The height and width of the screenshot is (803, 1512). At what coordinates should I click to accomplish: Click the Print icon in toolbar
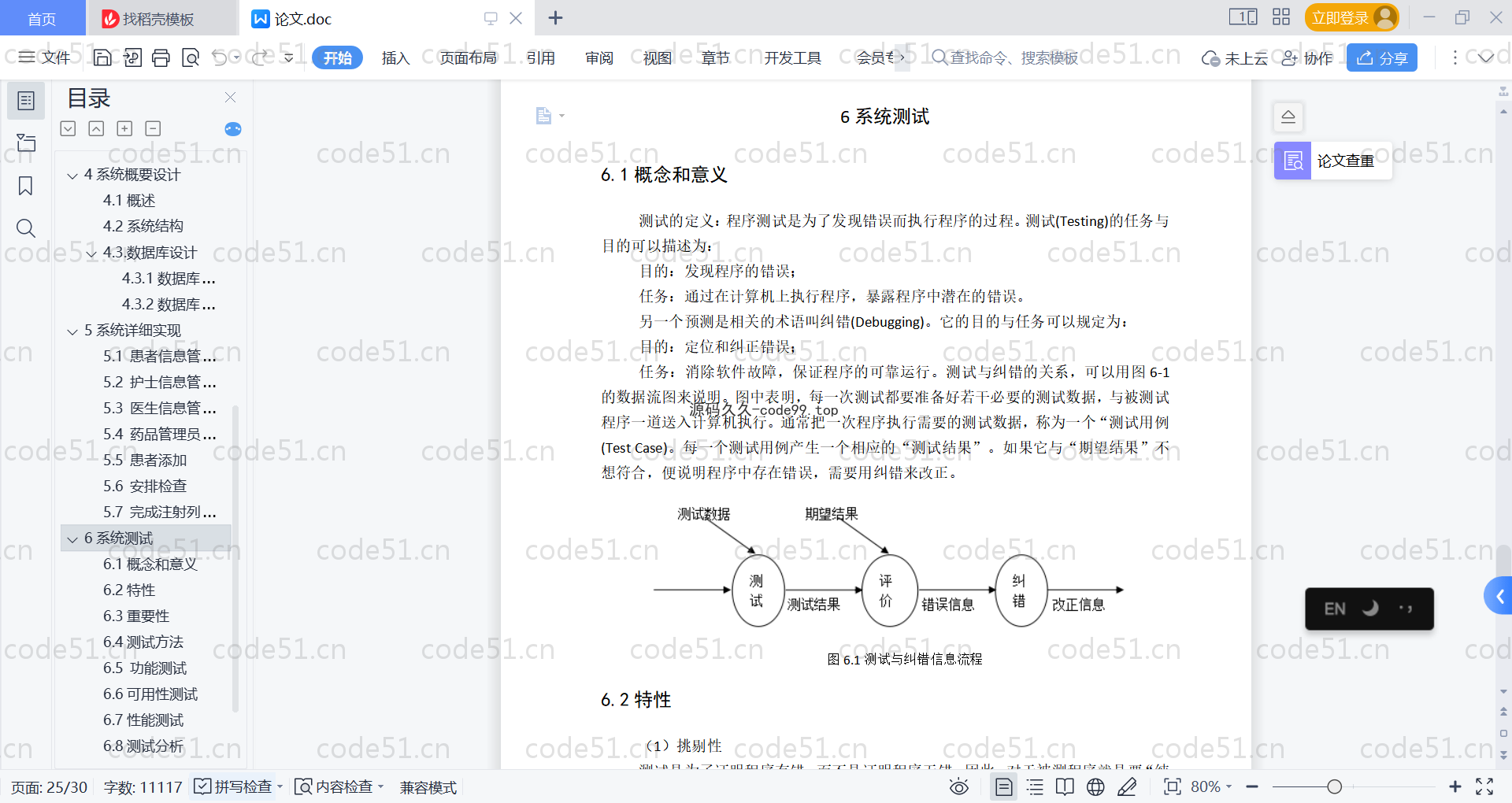click(161, 57)
